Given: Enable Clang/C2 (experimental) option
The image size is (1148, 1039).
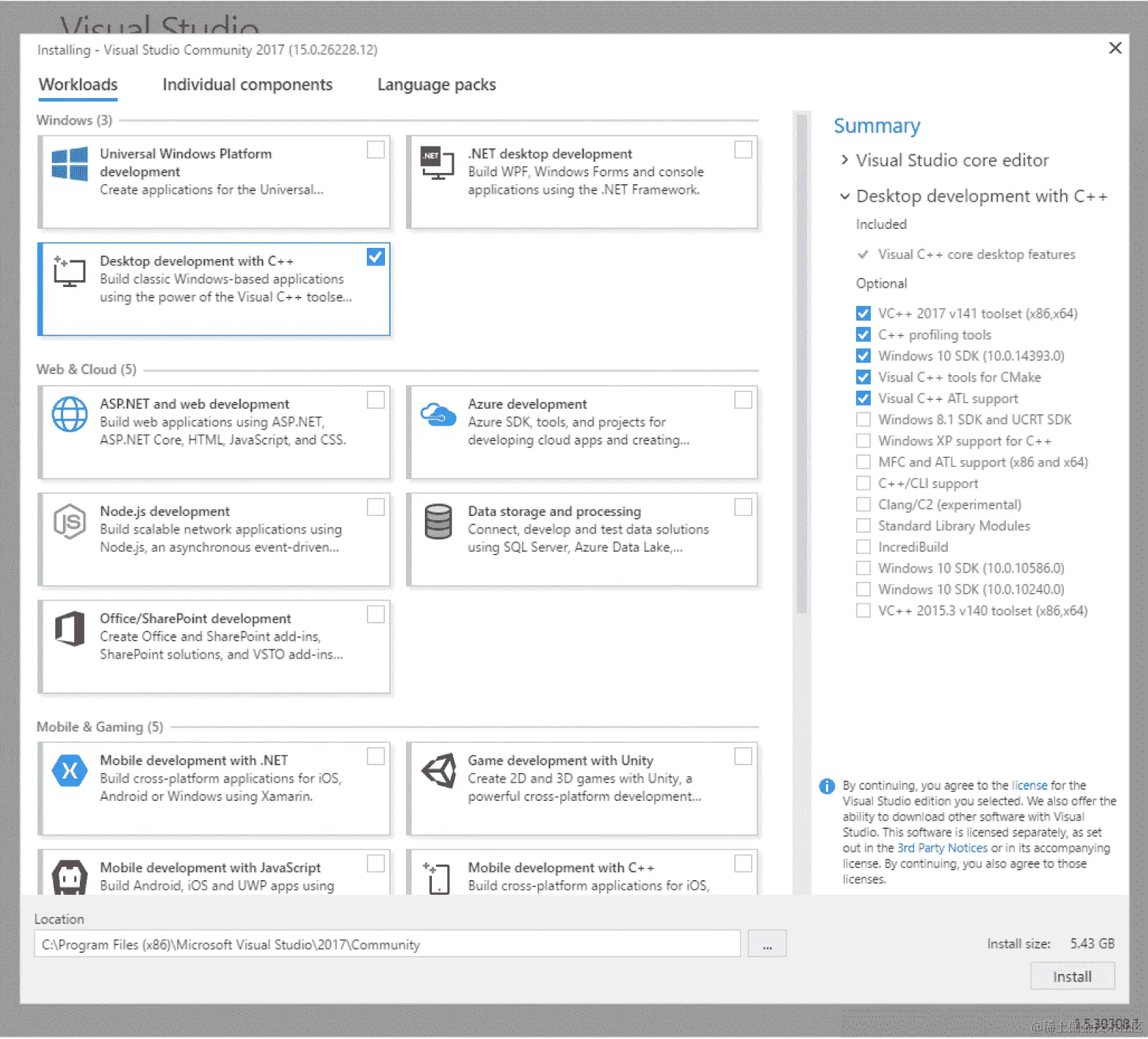Looking at the screenshot, I should [864, 505].
